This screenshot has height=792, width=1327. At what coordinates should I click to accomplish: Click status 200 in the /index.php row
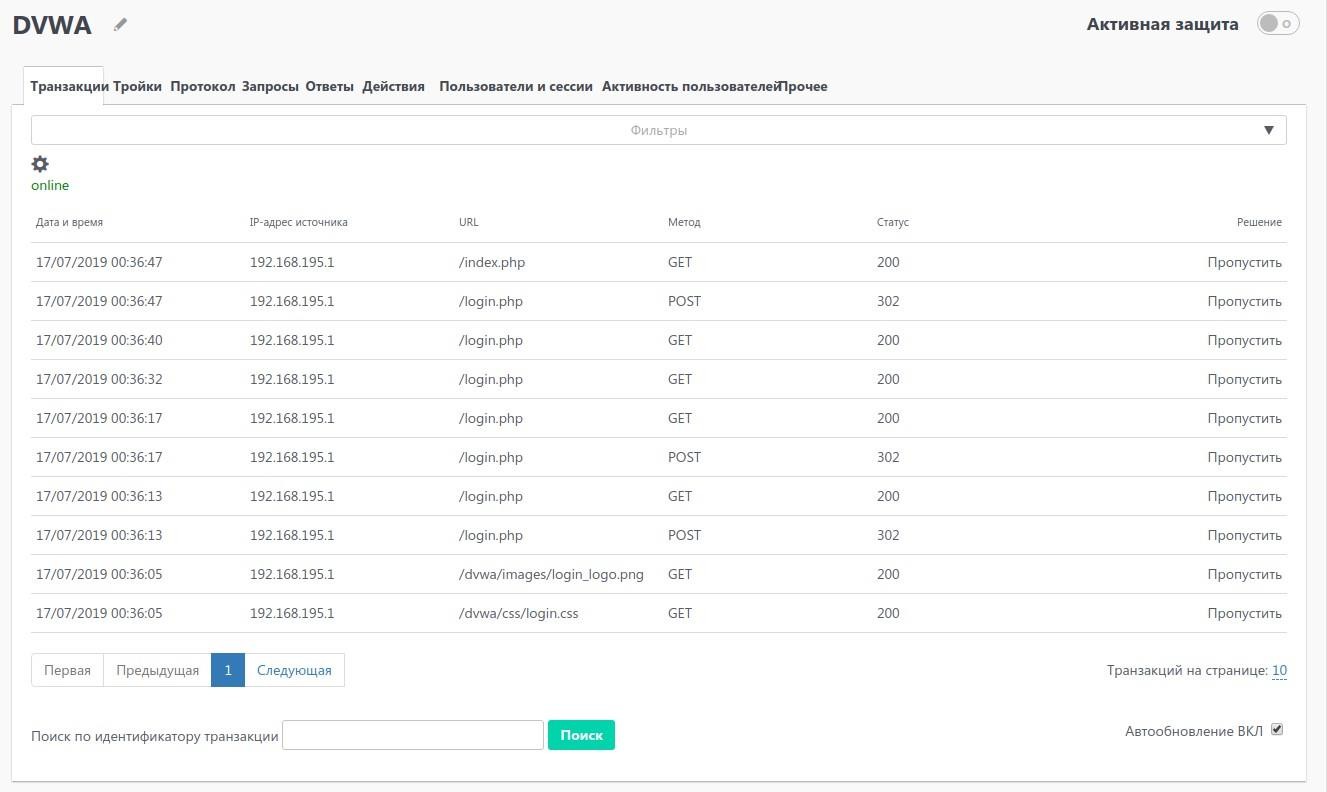888,262
